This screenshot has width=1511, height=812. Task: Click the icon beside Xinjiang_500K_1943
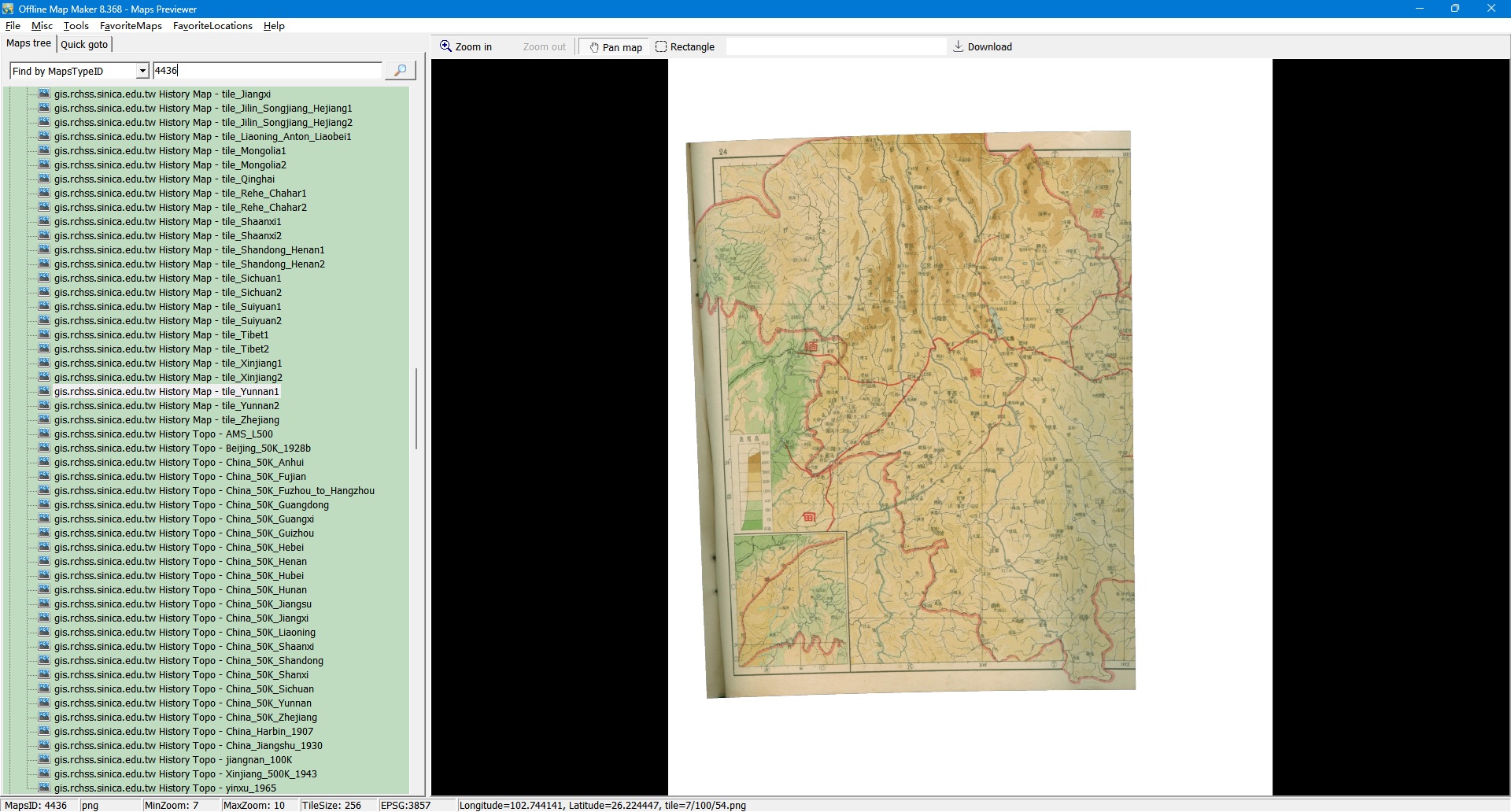tap(44, 773)
